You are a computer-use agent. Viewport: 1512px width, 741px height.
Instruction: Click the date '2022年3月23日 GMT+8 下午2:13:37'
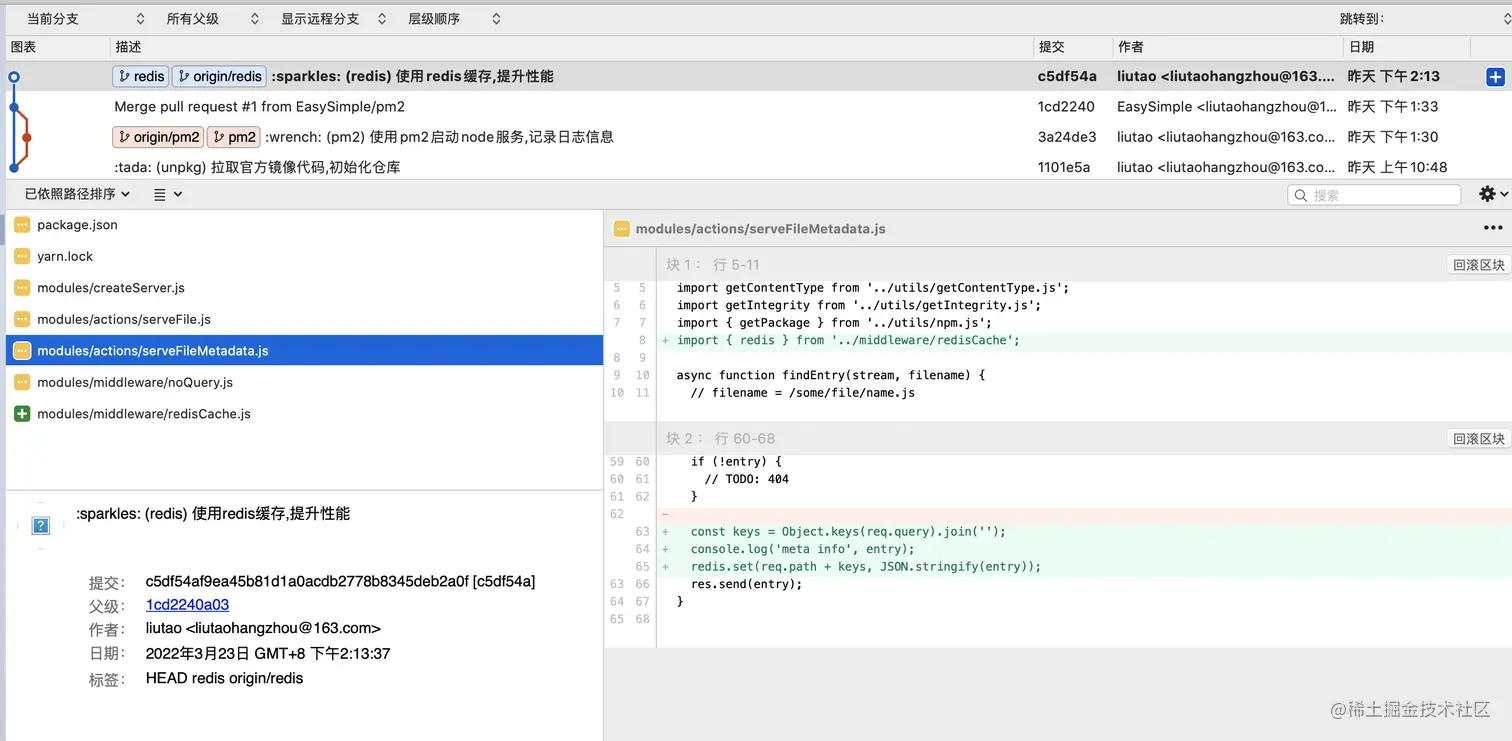coord(268,654)
